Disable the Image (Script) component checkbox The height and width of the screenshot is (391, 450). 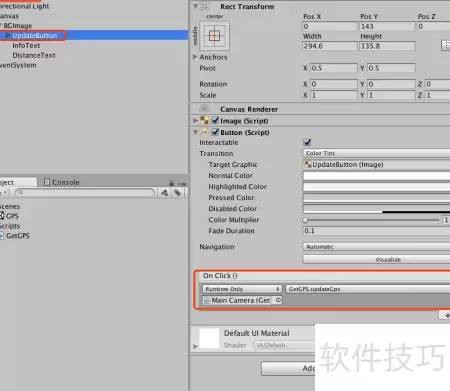[216, 120]
